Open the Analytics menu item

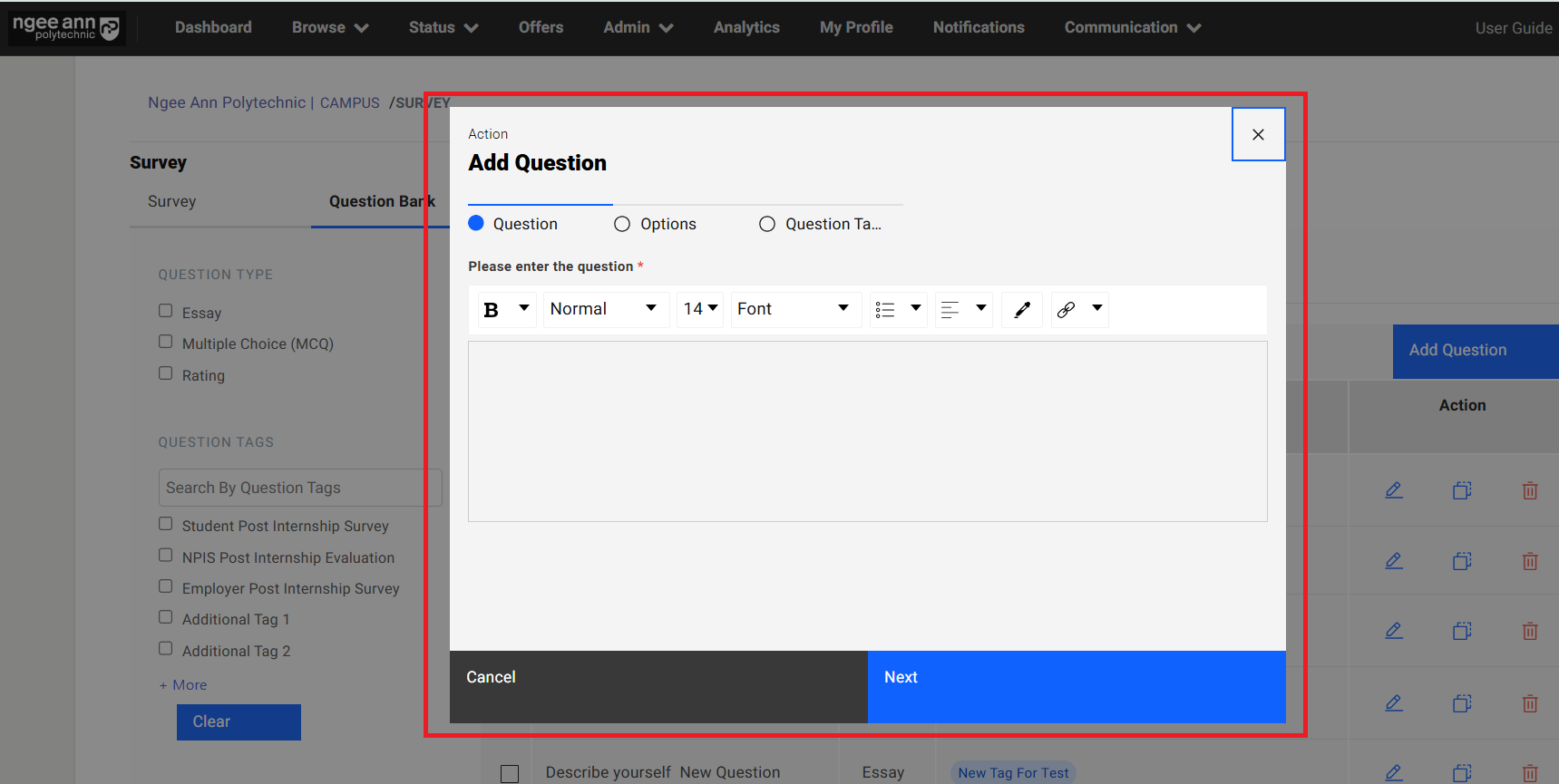tap(745, 27)
